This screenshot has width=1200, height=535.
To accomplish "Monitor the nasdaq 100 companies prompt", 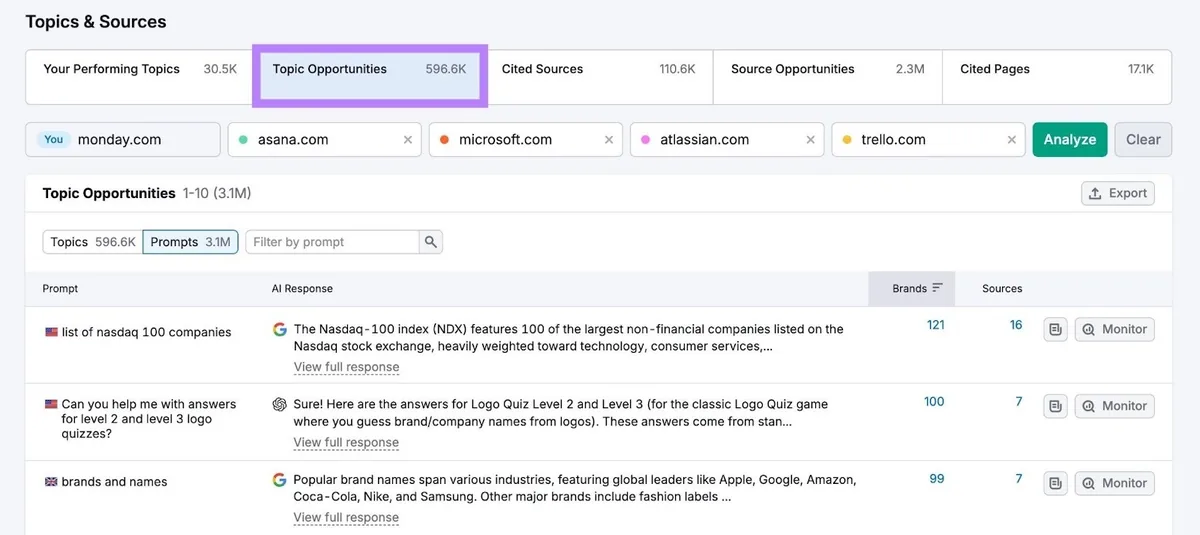I will [1114, 329].
